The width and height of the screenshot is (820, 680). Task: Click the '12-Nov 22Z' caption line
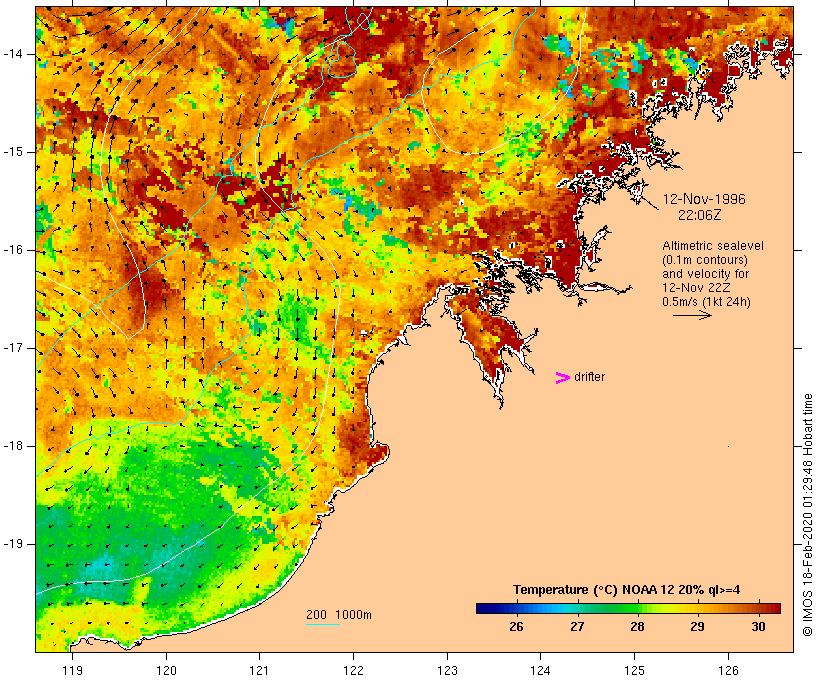[x=696, y=288]
